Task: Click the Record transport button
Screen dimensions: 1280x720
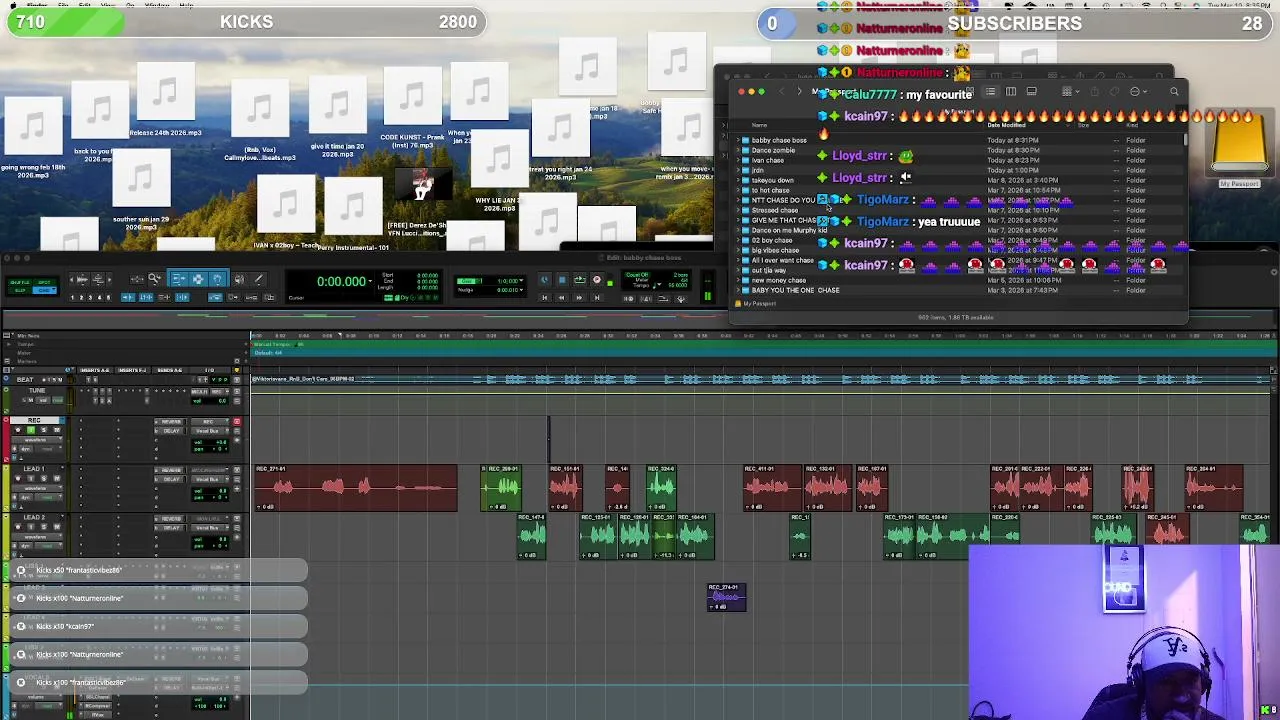Action: click(597, 279)
